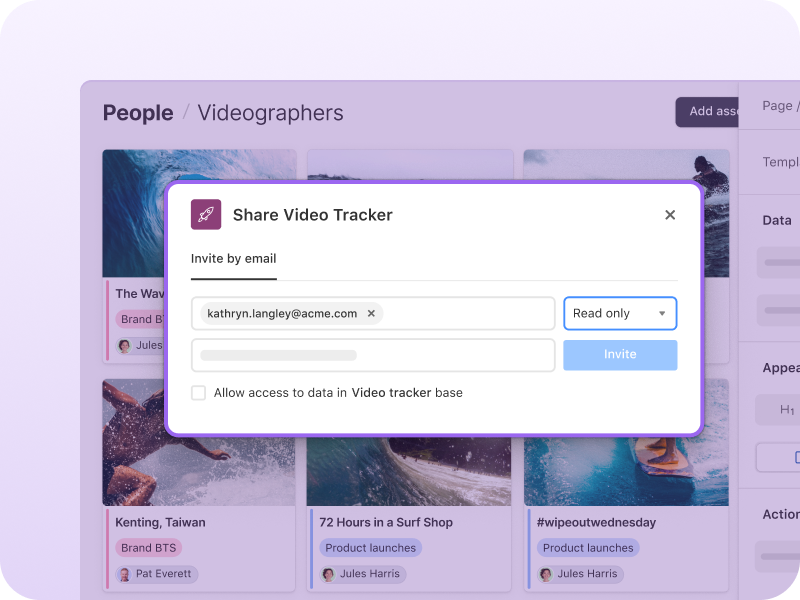Click the kathryn.langley@acme.com email chip
The width and height of the screenshot is (800, 600).
291,313
